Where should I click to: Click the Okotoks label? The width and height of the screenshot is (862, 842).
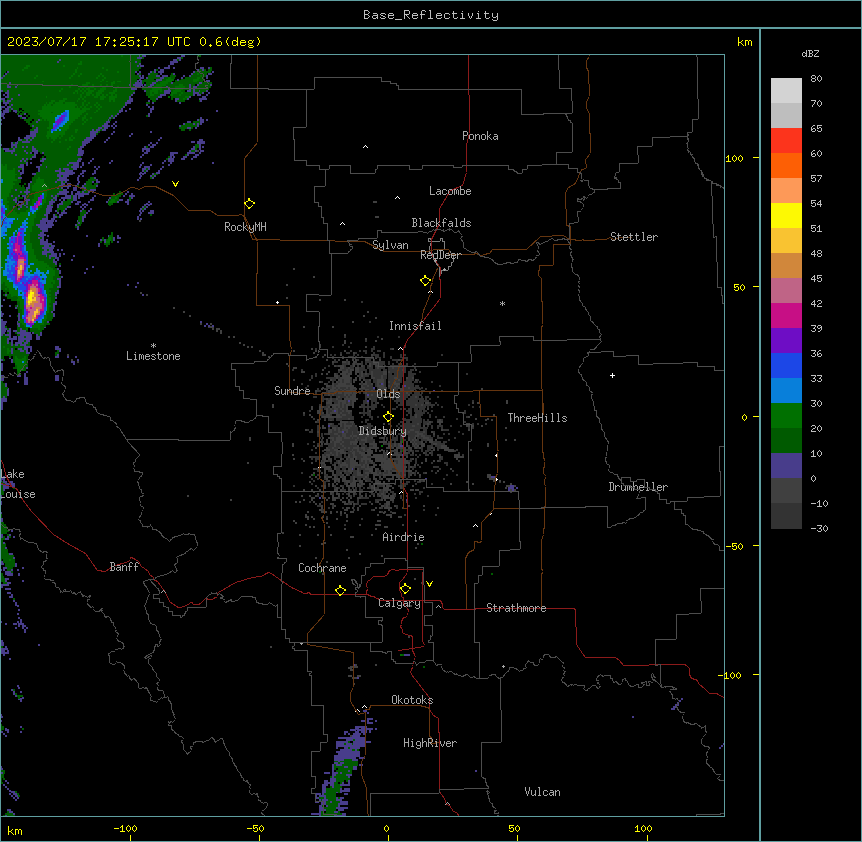(x=412, y=700)
